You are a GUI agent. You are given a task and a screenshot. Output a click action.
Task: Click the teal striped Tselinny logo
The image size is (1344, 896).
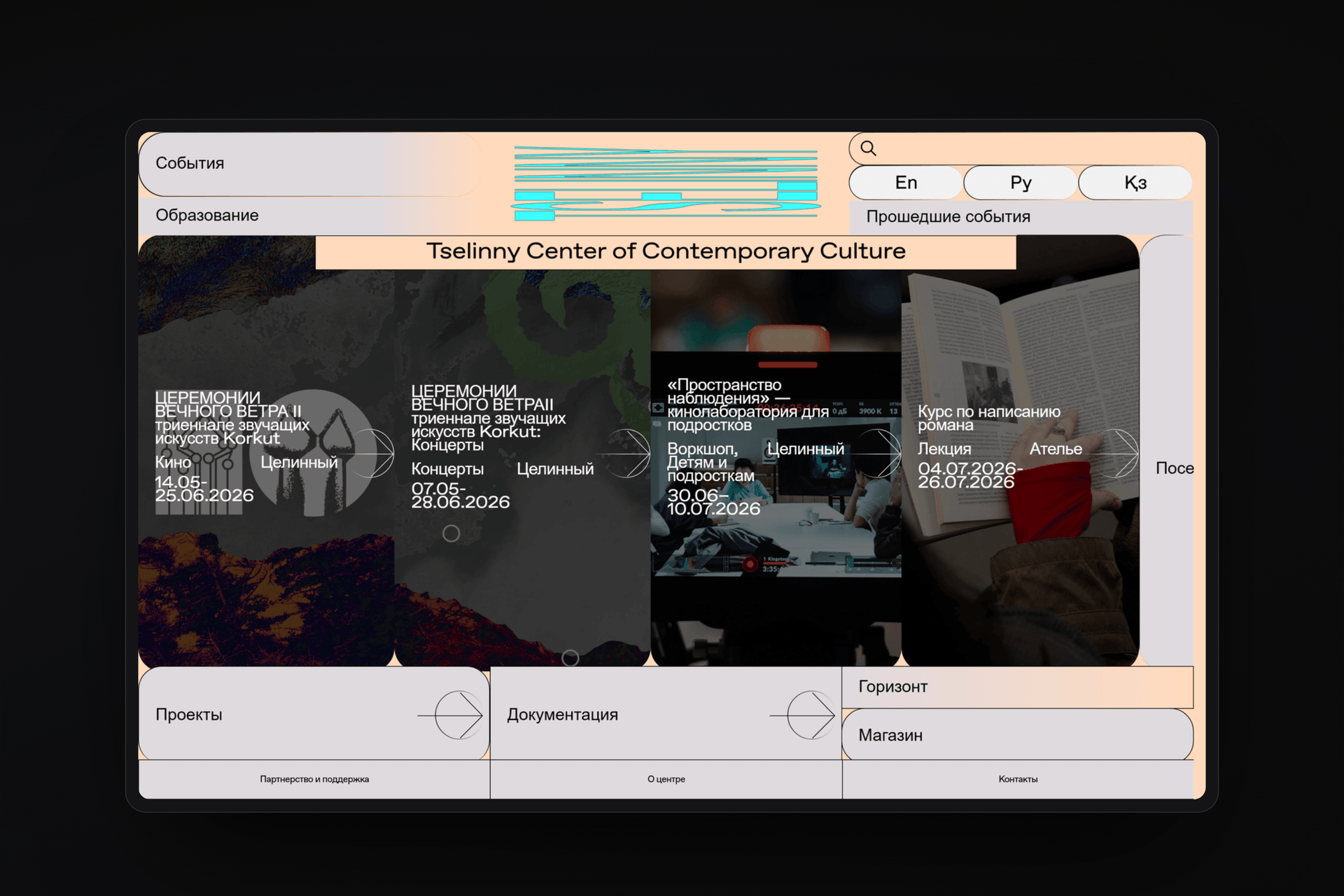pyautogui.click(x=666, y=183)
